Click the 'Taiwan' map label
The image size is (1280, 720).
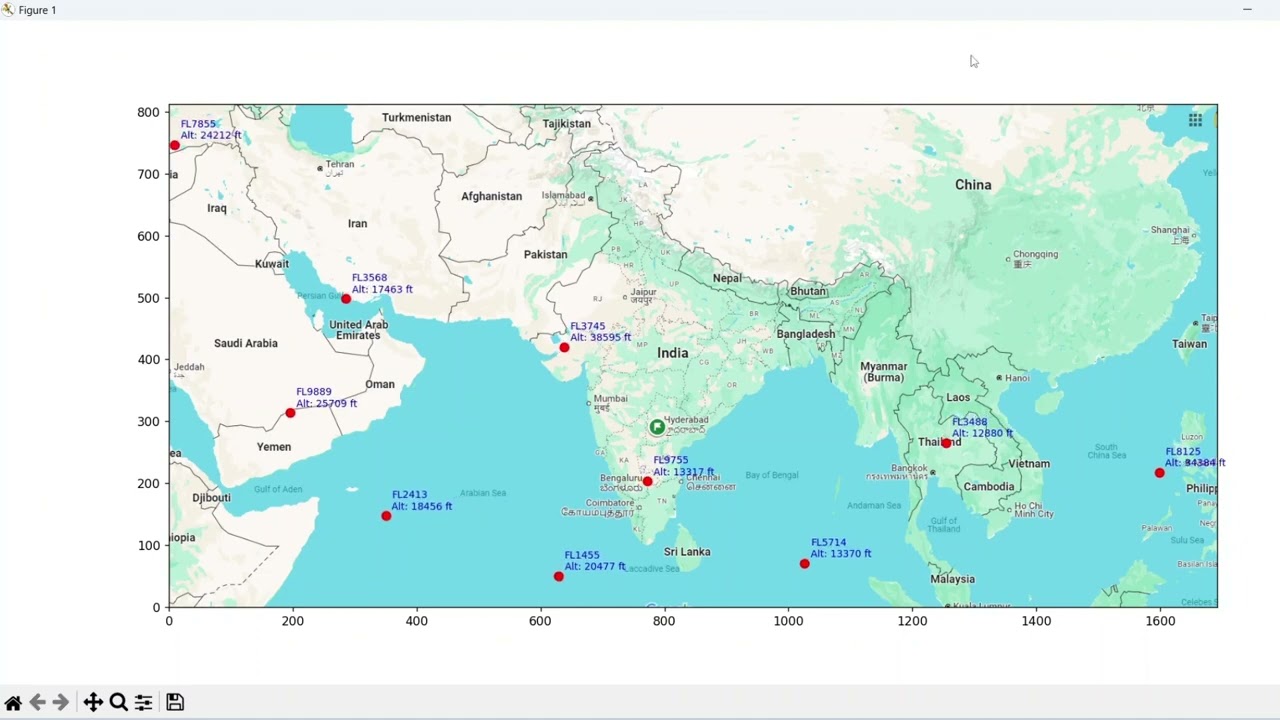(1189, 343)
